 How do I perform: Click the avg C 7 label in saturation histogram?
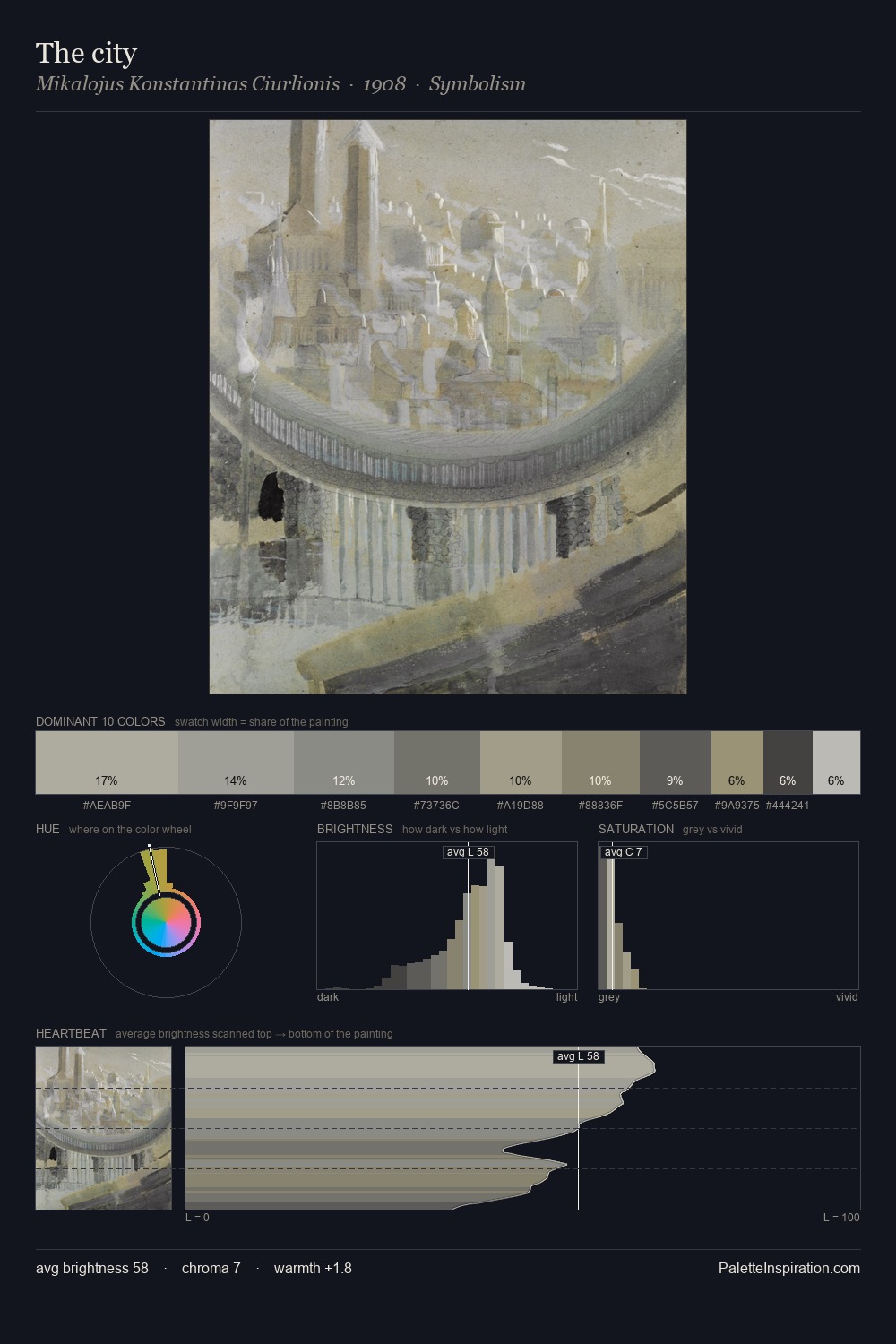(623, 852)
